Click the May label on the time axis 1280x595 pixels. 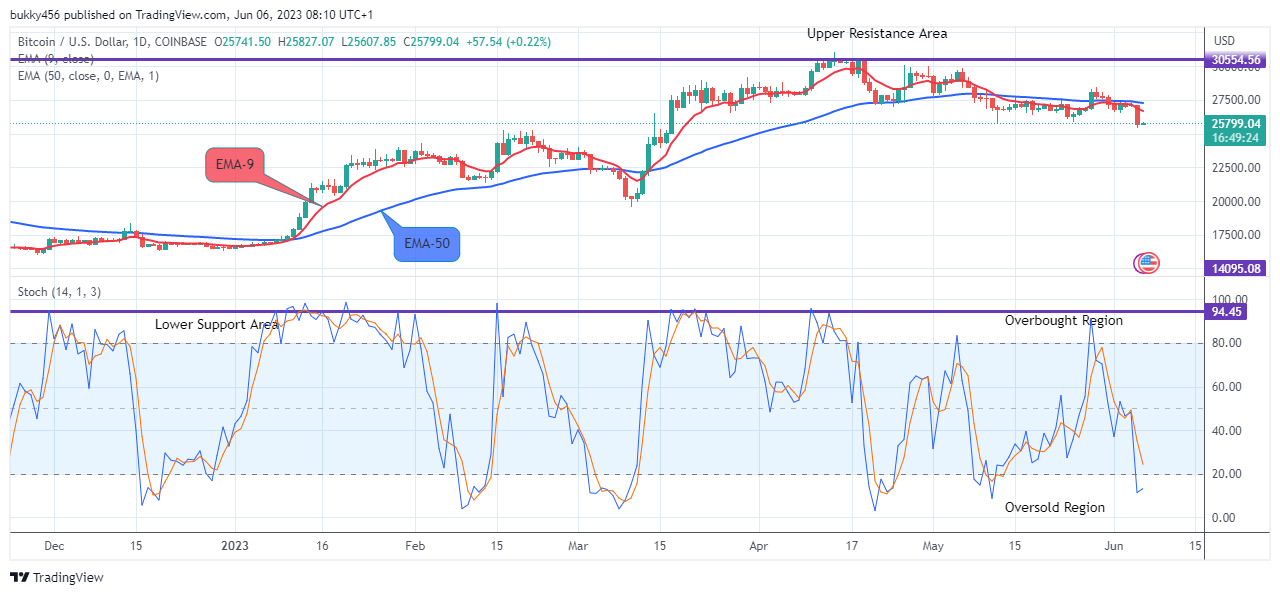point(933,545)
